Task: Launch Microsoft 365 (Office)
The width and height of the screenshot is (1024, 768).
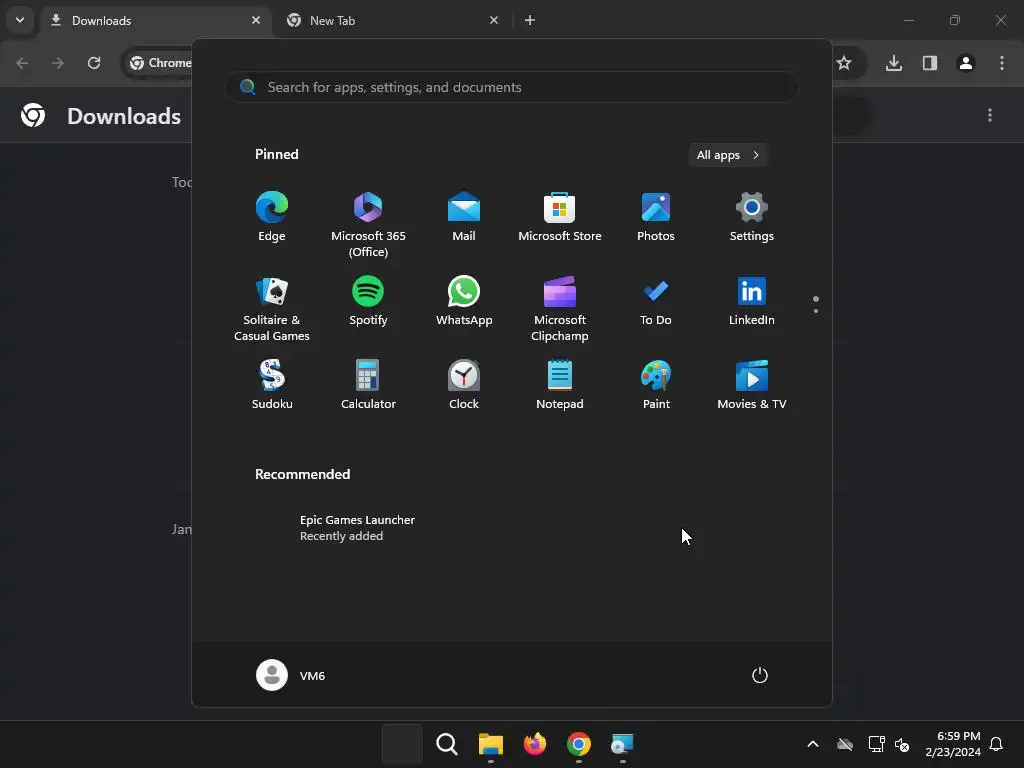Action: coord(368,222)
